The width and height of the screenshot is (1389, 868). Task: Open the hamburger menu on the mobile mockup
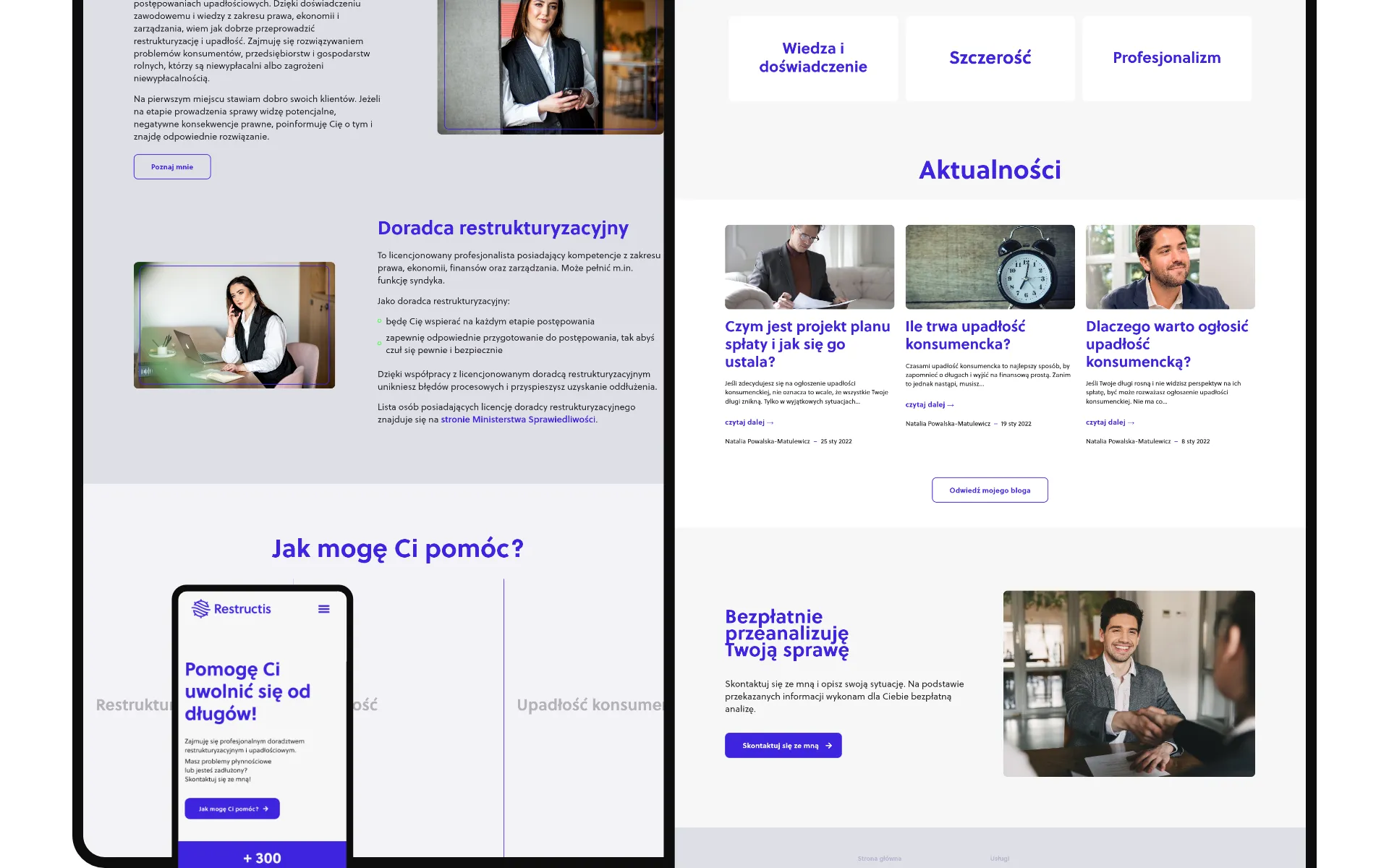[x=323, y=609]
